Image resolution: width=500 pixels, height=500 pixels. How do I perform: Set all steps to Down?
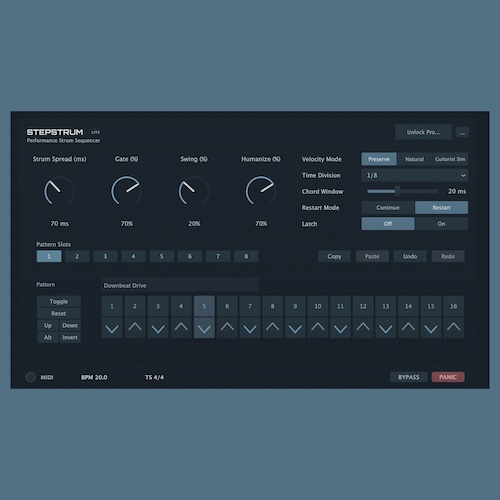coord(70,325)
